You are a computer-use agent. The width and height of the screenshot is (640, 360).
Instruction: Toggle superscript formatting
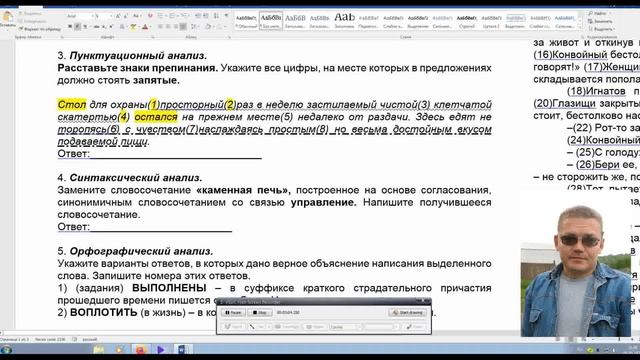coord(111,27)
